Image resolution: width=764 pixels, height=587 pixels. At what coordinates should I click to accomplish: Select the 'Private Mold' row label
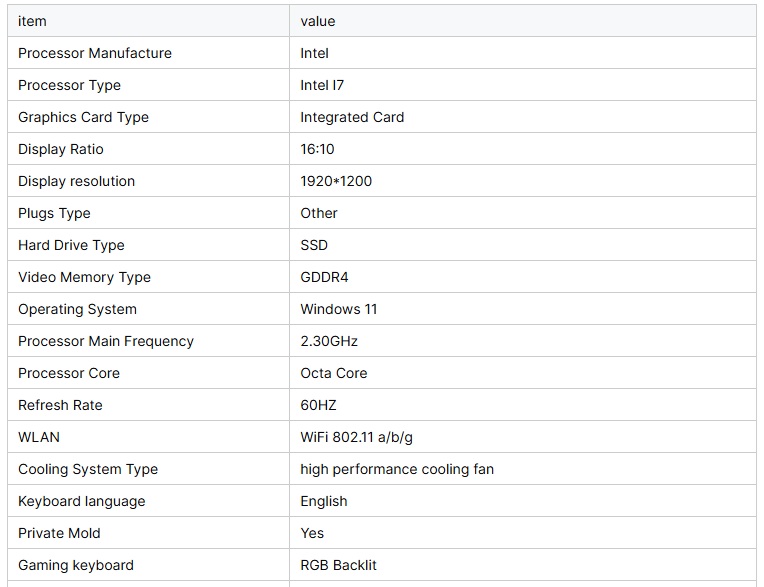click(x=59, y=533)
